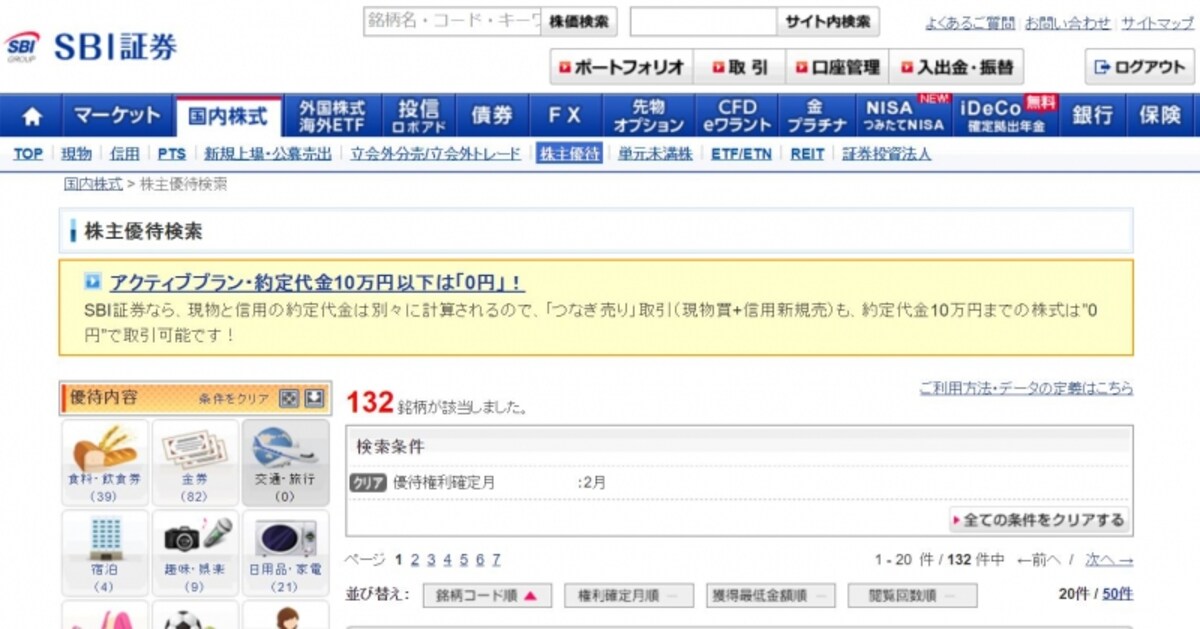Open the 債券 tab
The width and height of the screenshot is (1200, 629).
(x=492, y=116)
